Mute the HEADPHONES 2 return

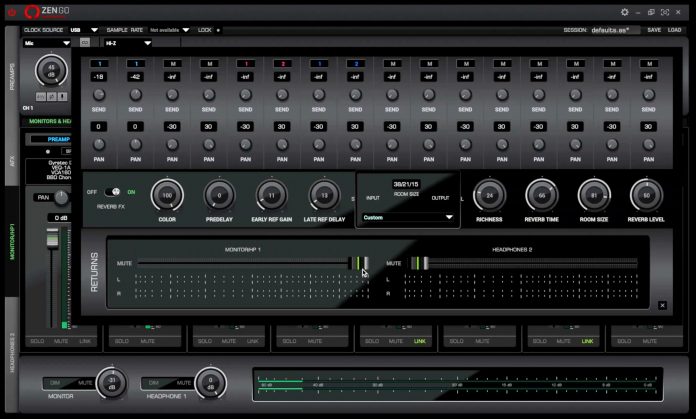(x=394, y=263)
